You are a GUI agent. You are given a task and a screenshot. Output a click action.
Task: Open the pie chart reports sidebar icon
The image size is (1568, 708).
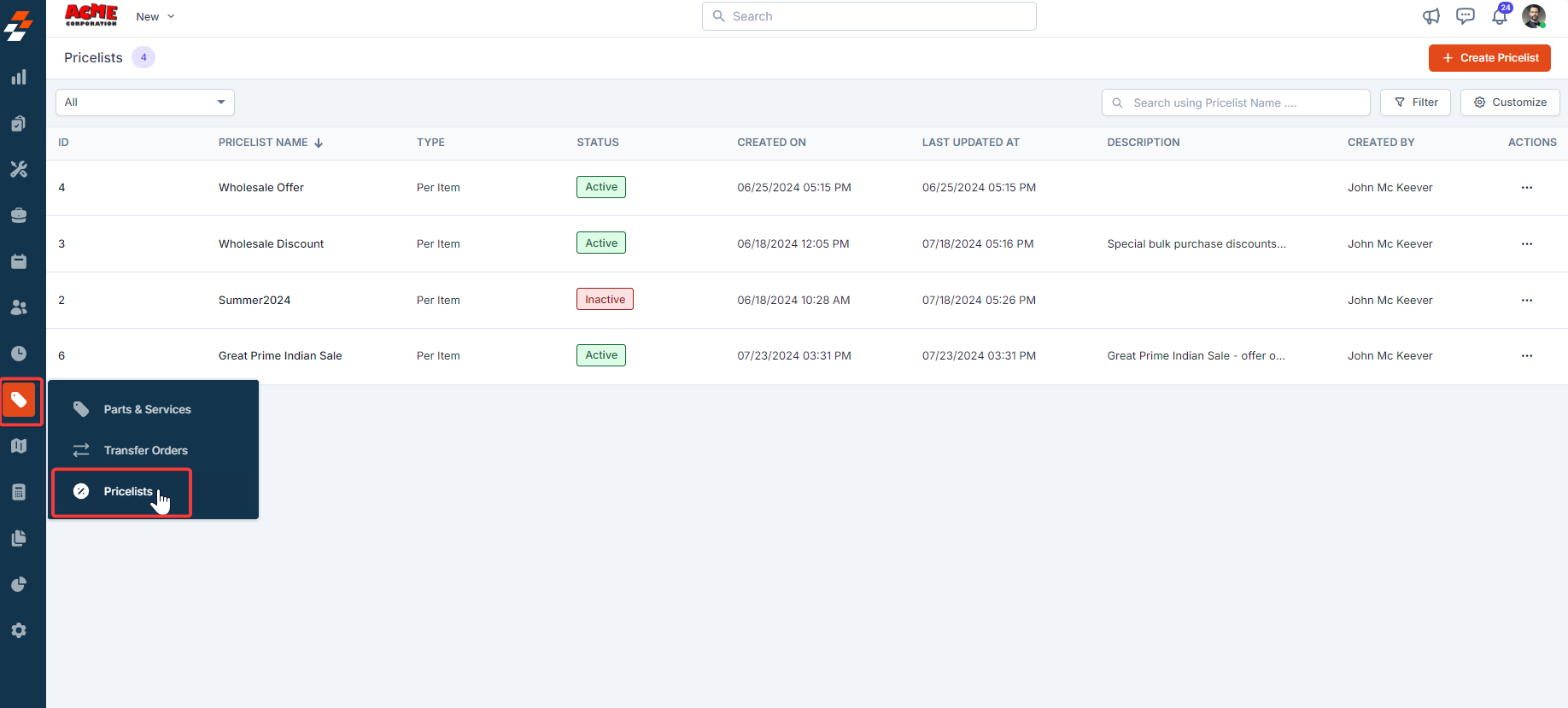pyautogui.click(x=19, y=584)
